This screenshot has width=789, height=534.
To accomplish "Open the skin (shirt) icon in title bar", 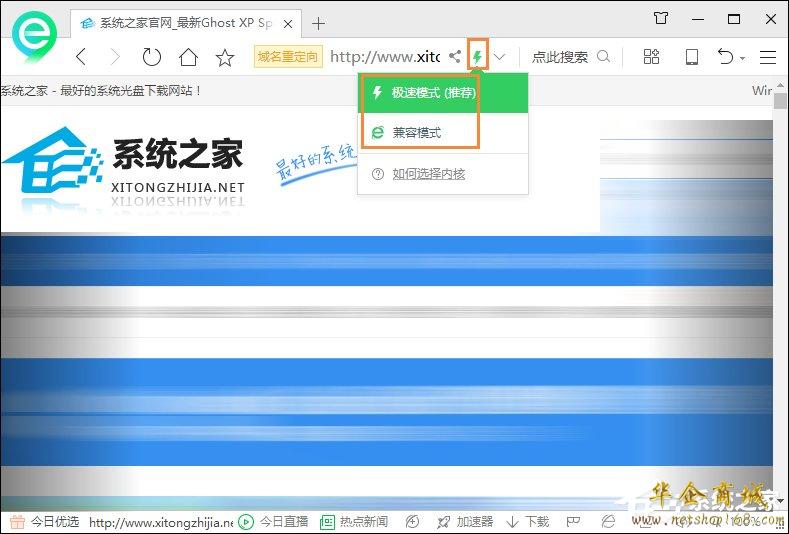I will (x=660, y=18).
